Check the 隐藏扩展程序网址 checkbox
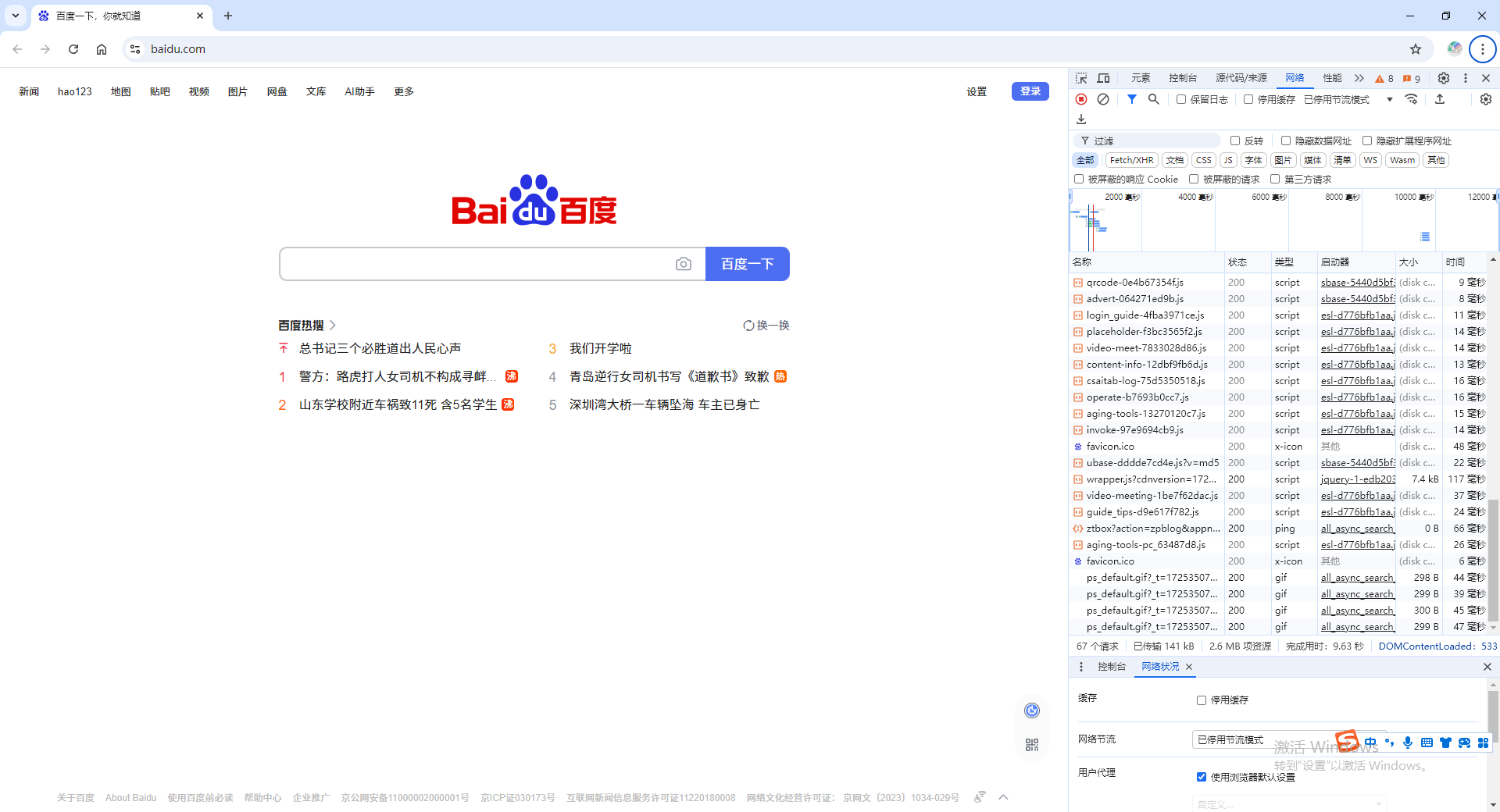Viewport: 1500px width, 812px height. pos(1367,141)
